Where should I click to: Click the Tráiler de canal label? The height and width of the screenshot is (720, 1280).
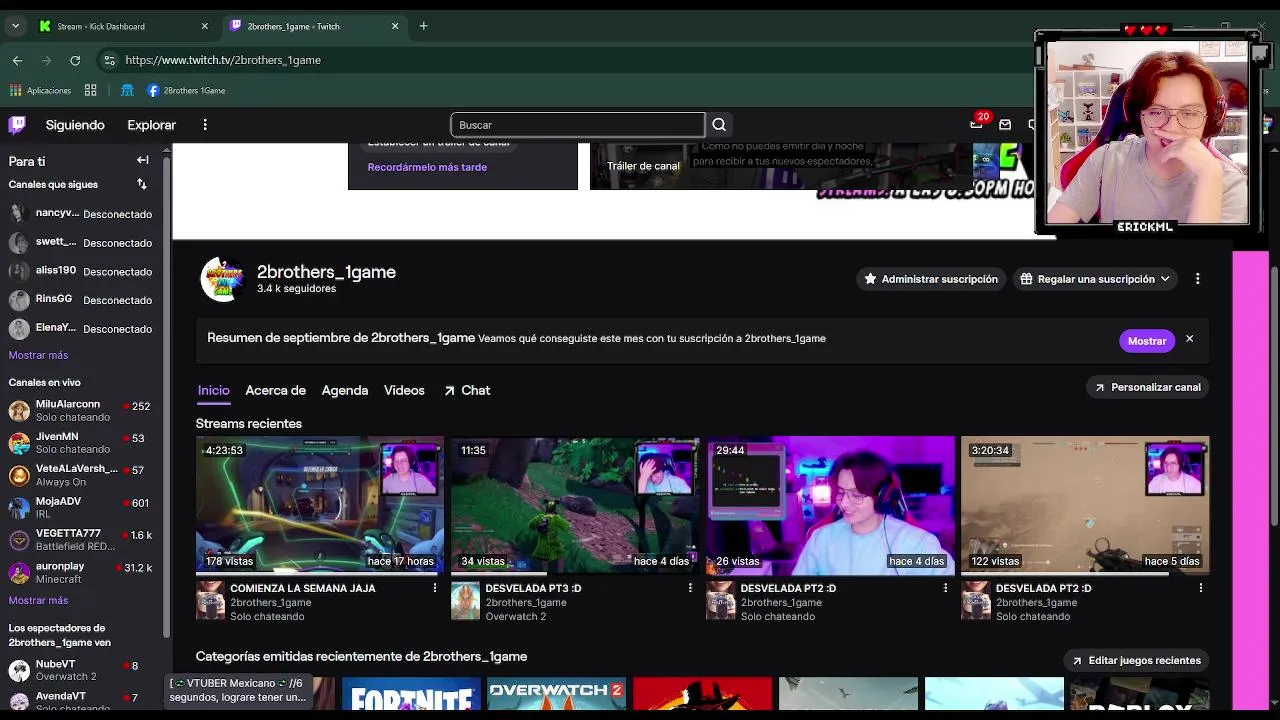tap(643, 166)
